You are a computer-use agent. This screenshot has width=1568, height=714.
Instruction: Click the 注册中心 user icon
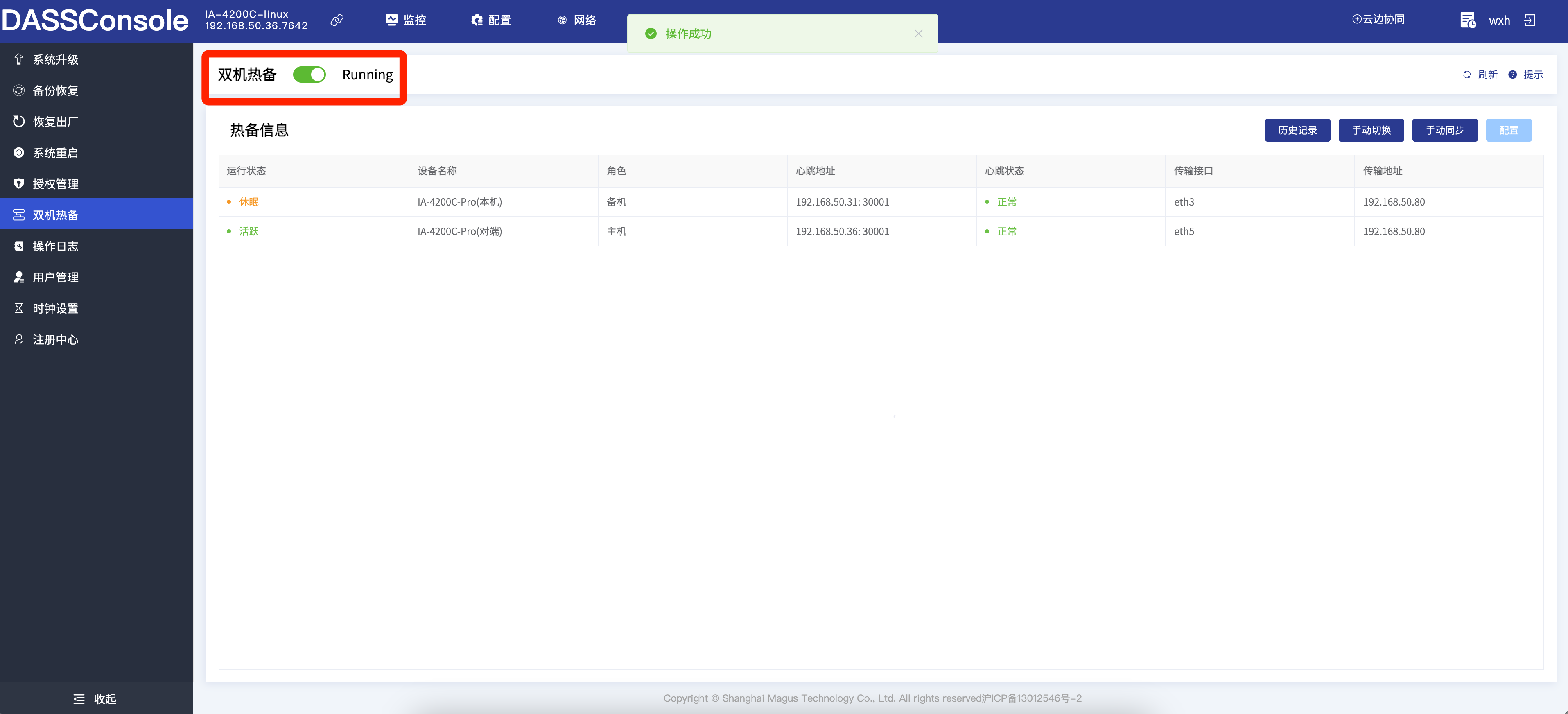(x=19, y=339)
